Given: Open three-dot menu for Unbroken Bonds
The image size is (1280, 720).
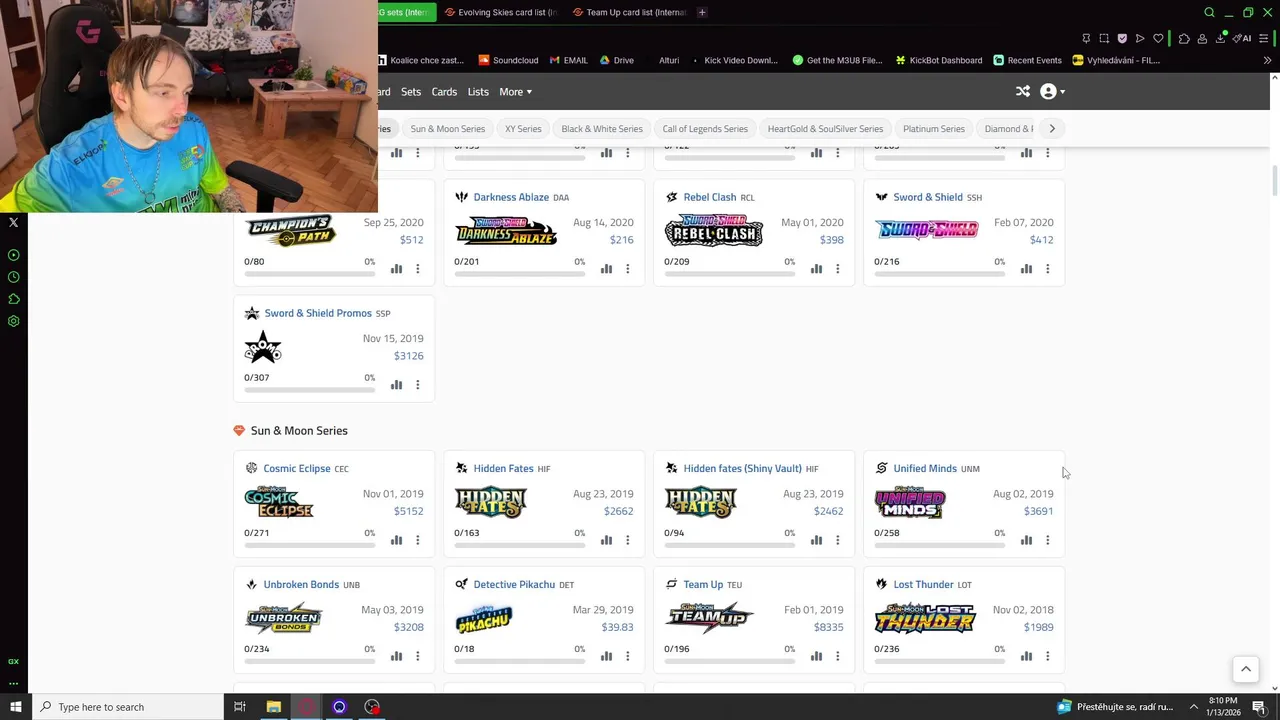Looking at the screenshot, I should [x=418, y=656].
